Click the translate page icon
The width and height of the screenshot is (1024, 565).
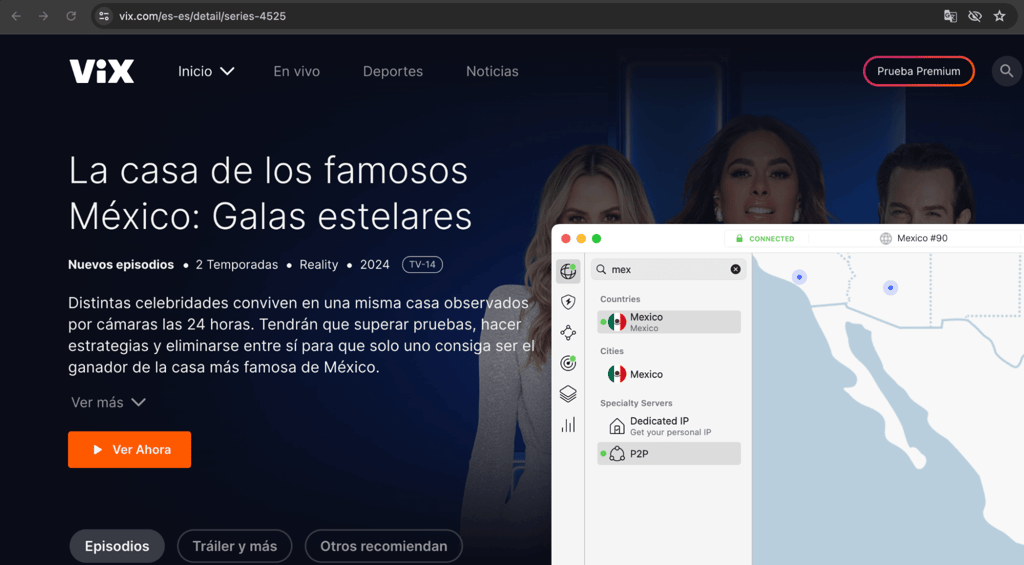950,16
